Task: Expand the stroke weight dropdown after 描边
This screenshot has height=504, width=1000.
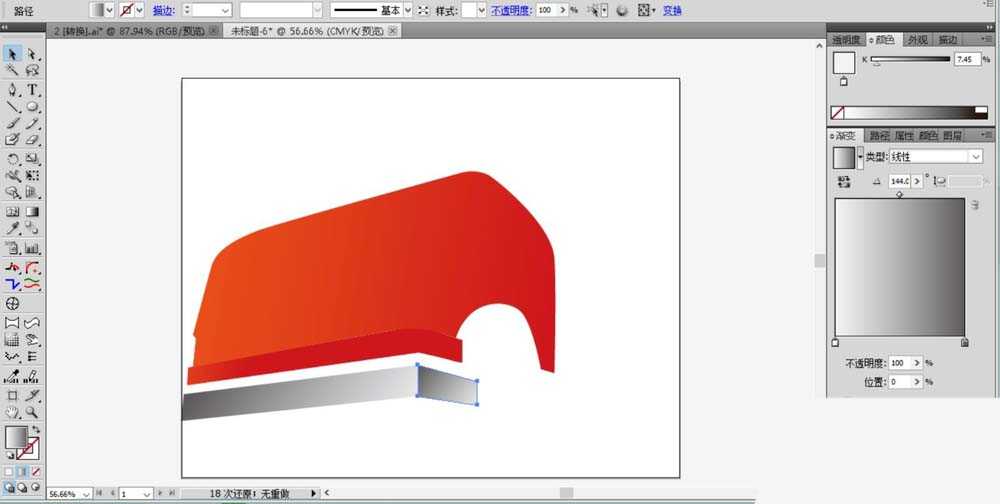Action: [224, 10]
